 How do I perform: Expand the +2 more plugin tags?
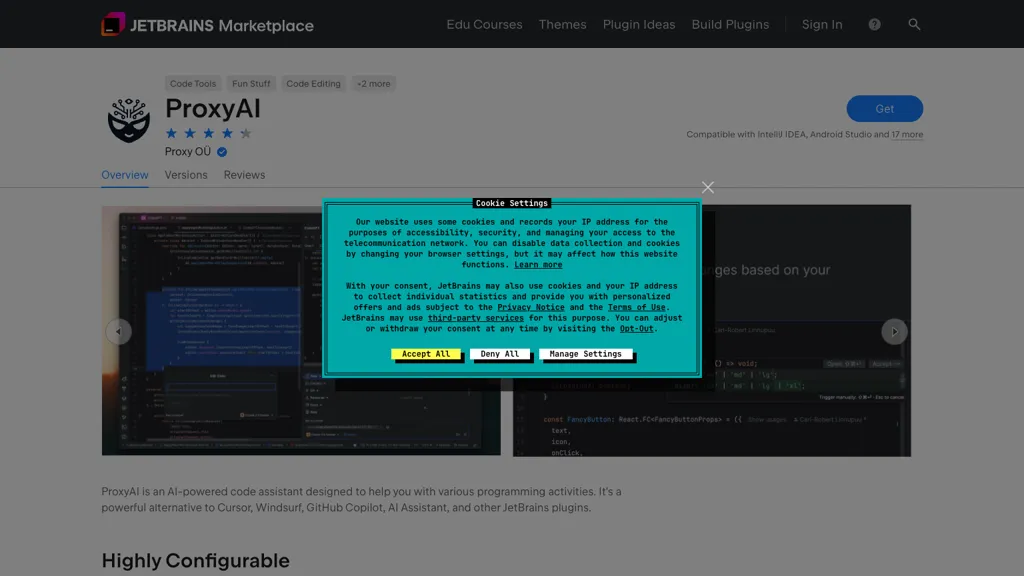point(373,83)
